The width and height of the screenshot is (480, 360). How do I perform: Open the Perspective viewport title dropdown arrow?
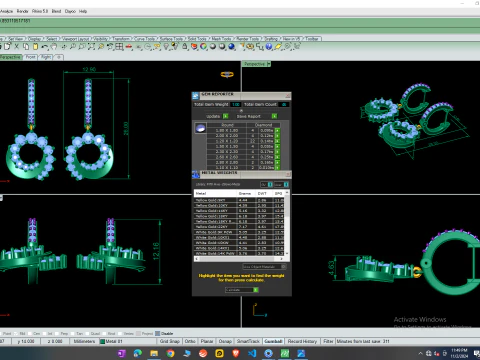pyautogui.click(x=269, y=64)
